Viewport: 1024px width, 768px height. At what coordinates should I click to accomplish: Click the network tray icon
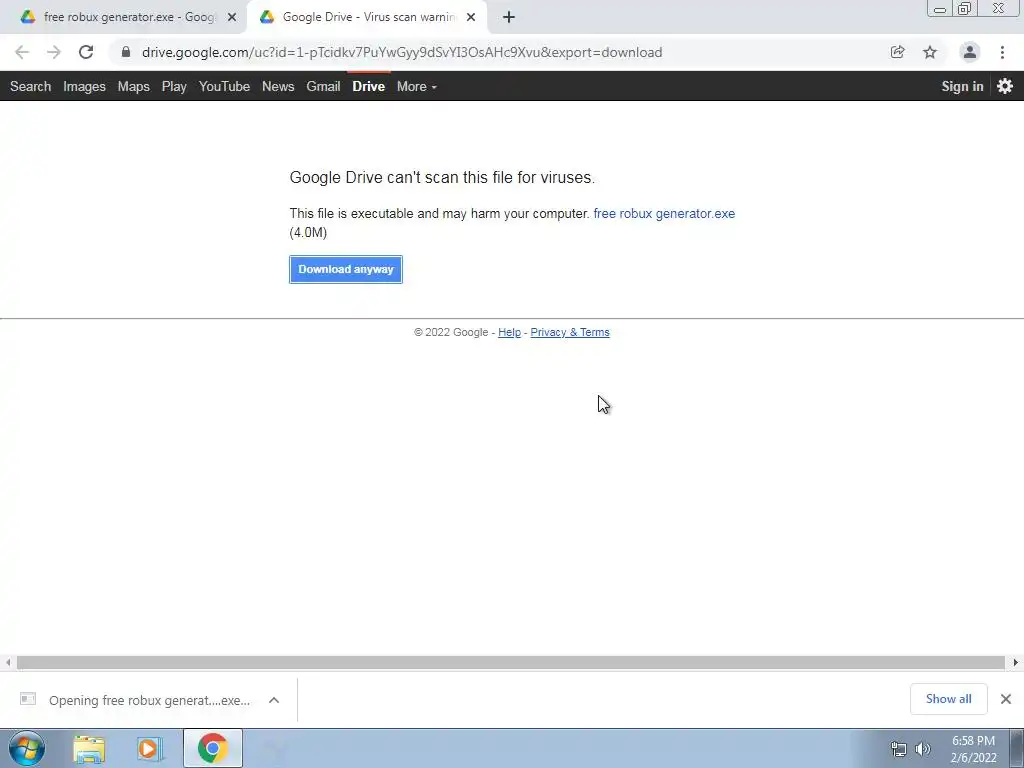coord(899,749)
